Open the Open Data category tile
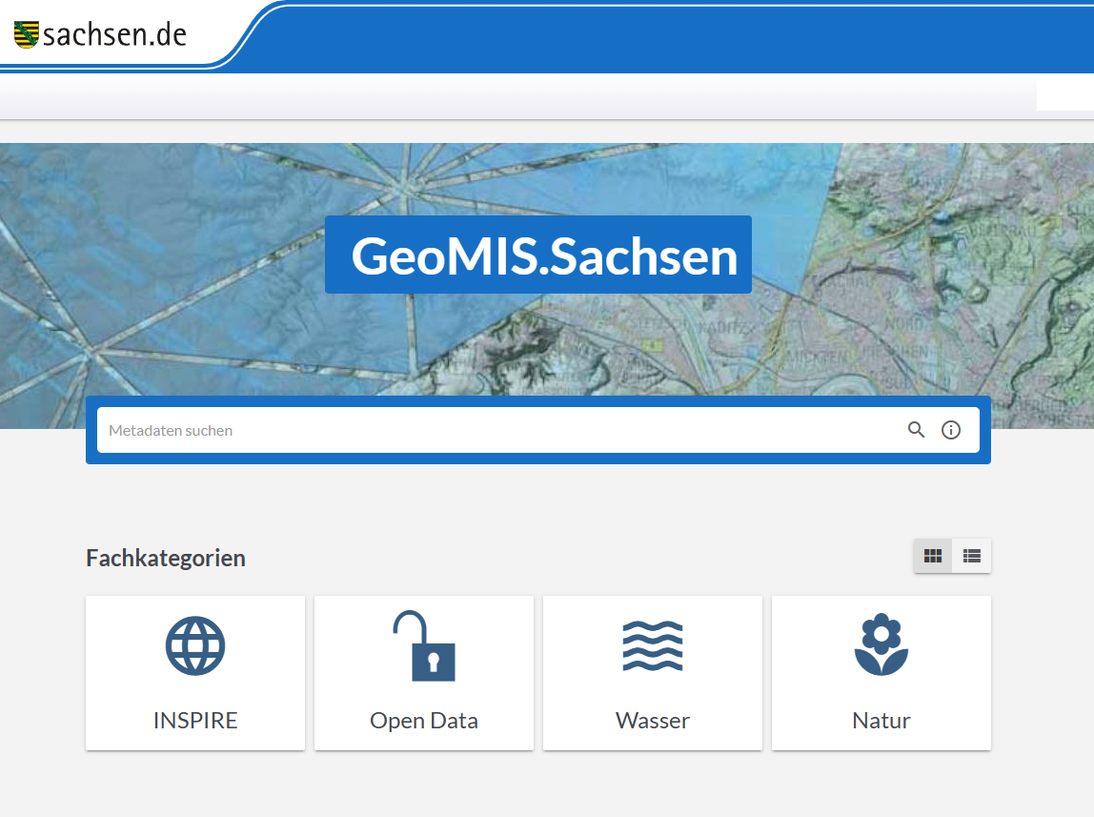Image resolution: width=1094 pixels, height=817 pixels. tap(423, 672)
